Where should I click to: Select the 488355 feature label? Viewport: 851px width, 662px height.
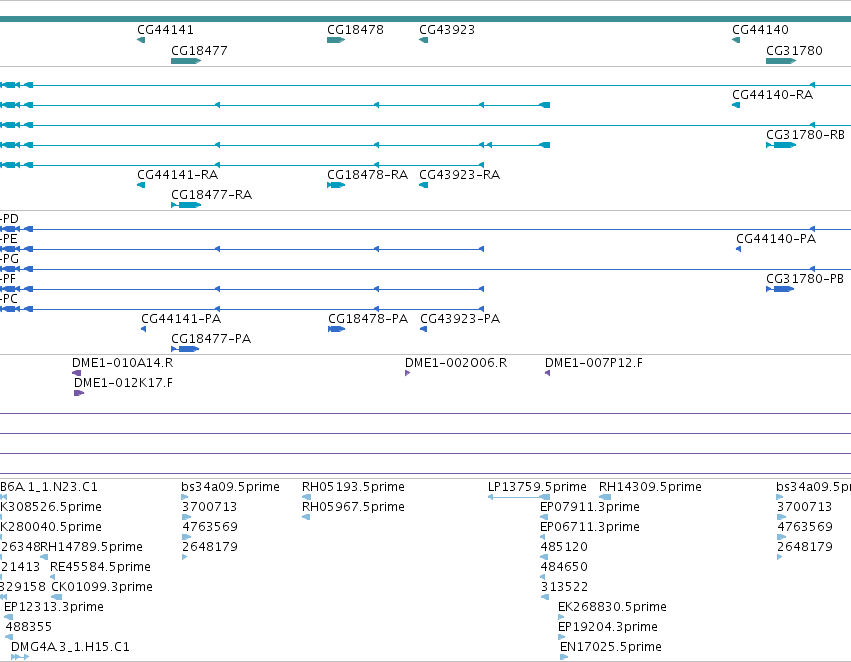click(29, 627)
